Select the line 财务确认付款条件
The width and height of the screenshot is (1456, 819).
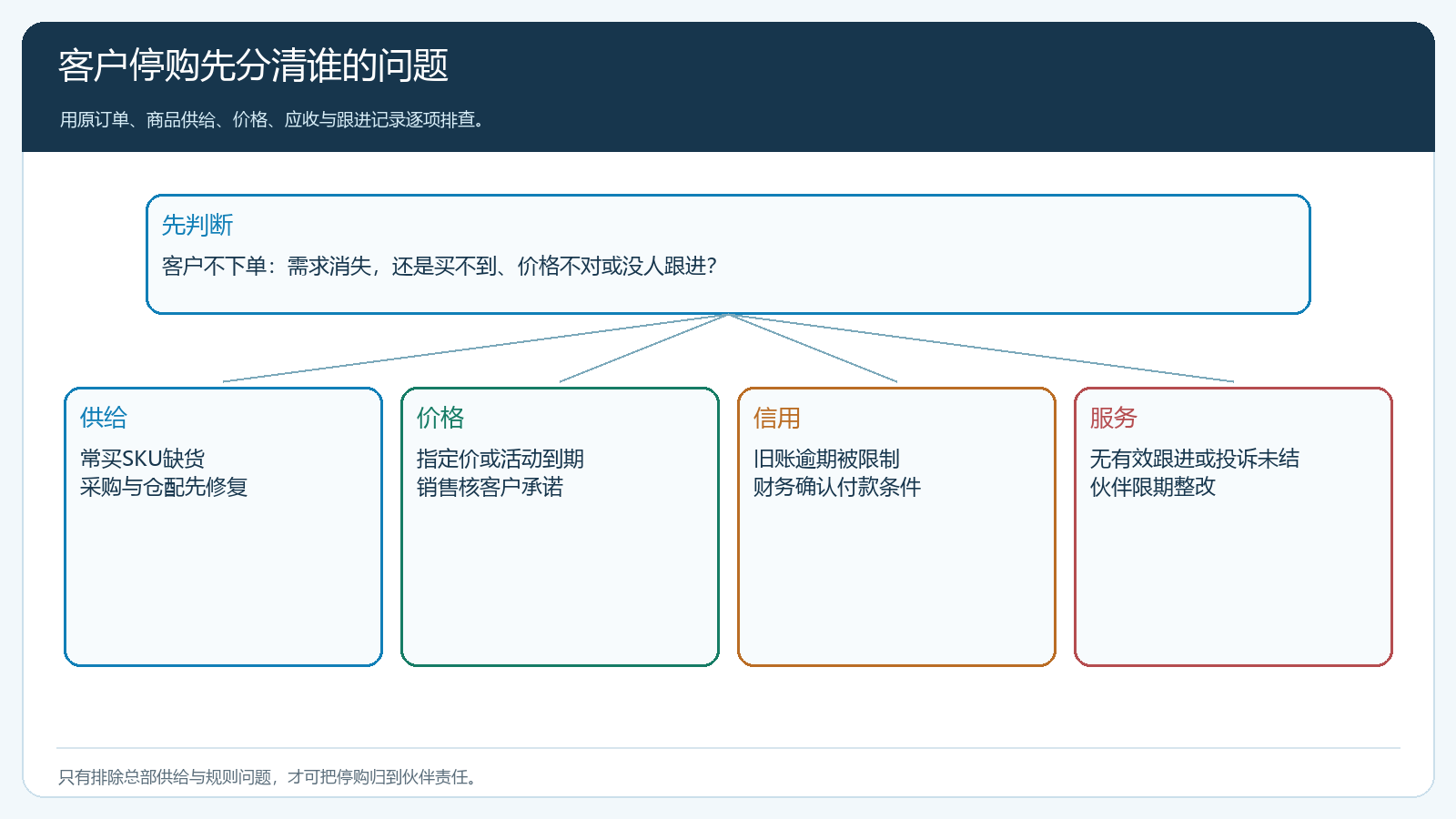837,487
